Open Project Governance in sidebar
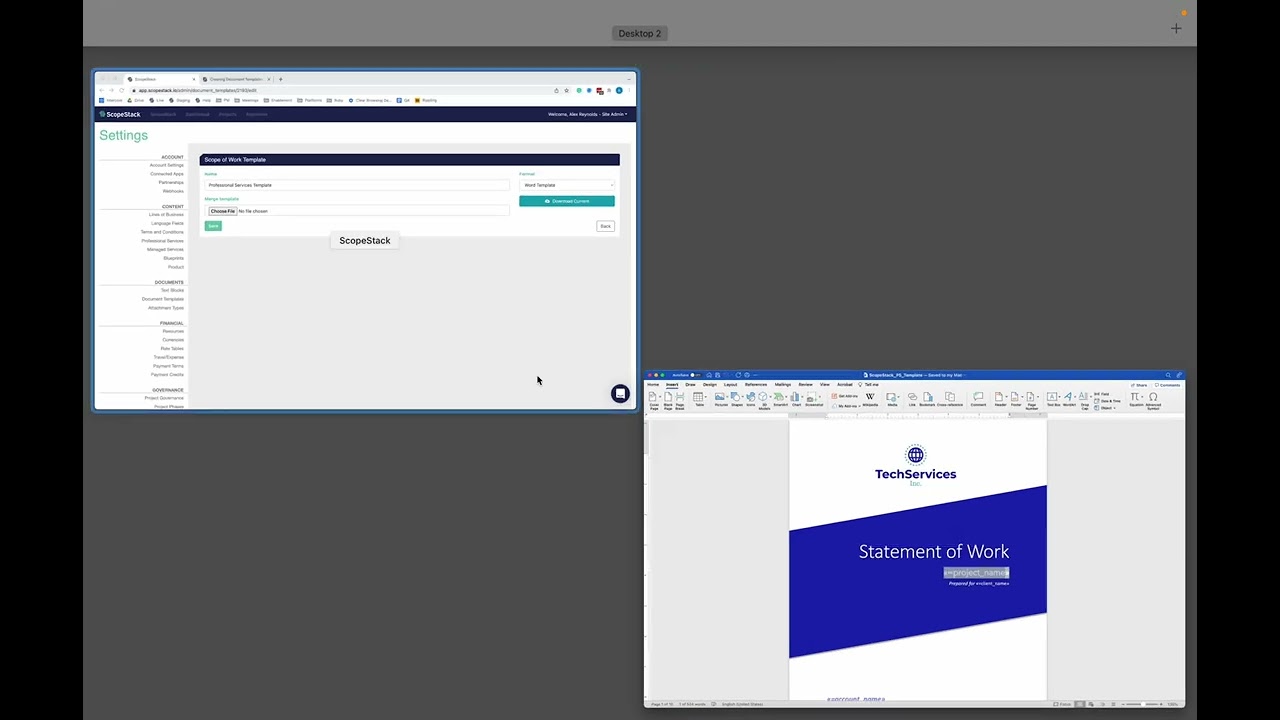The image size is (1280, 720). (164, 398)
